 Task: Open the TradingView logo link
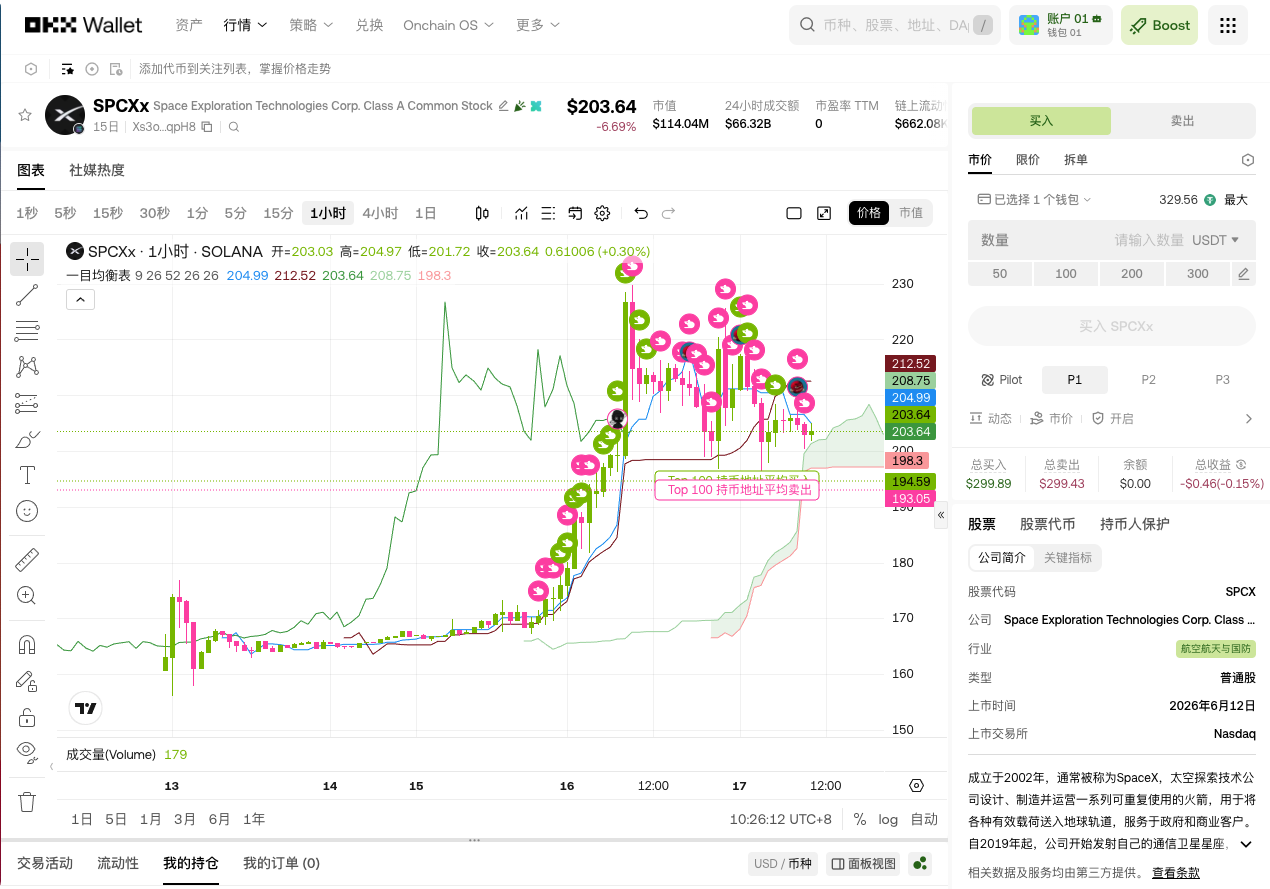86,708
